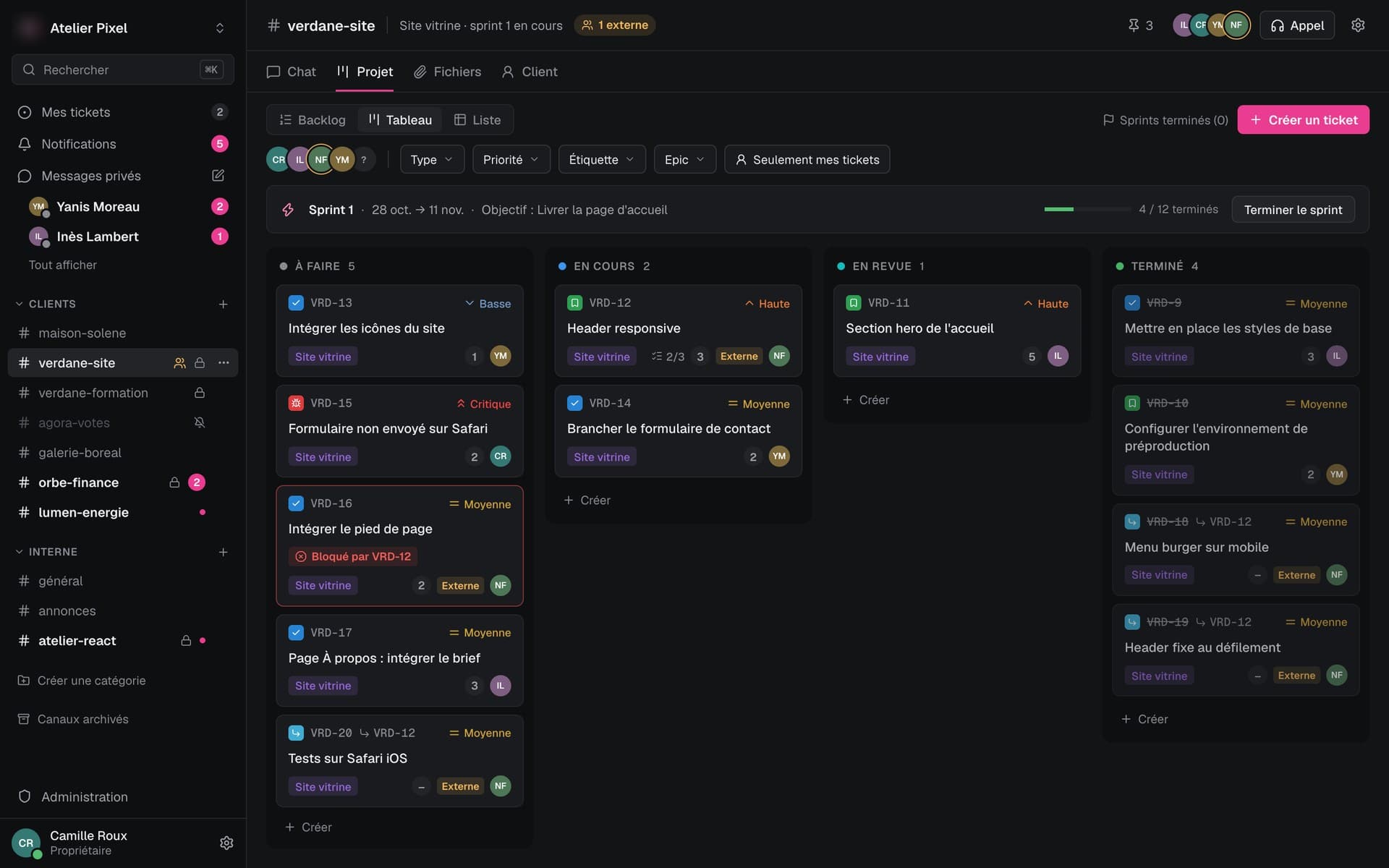Click Sprints terminés (0) link

(x=1165, y=120)
